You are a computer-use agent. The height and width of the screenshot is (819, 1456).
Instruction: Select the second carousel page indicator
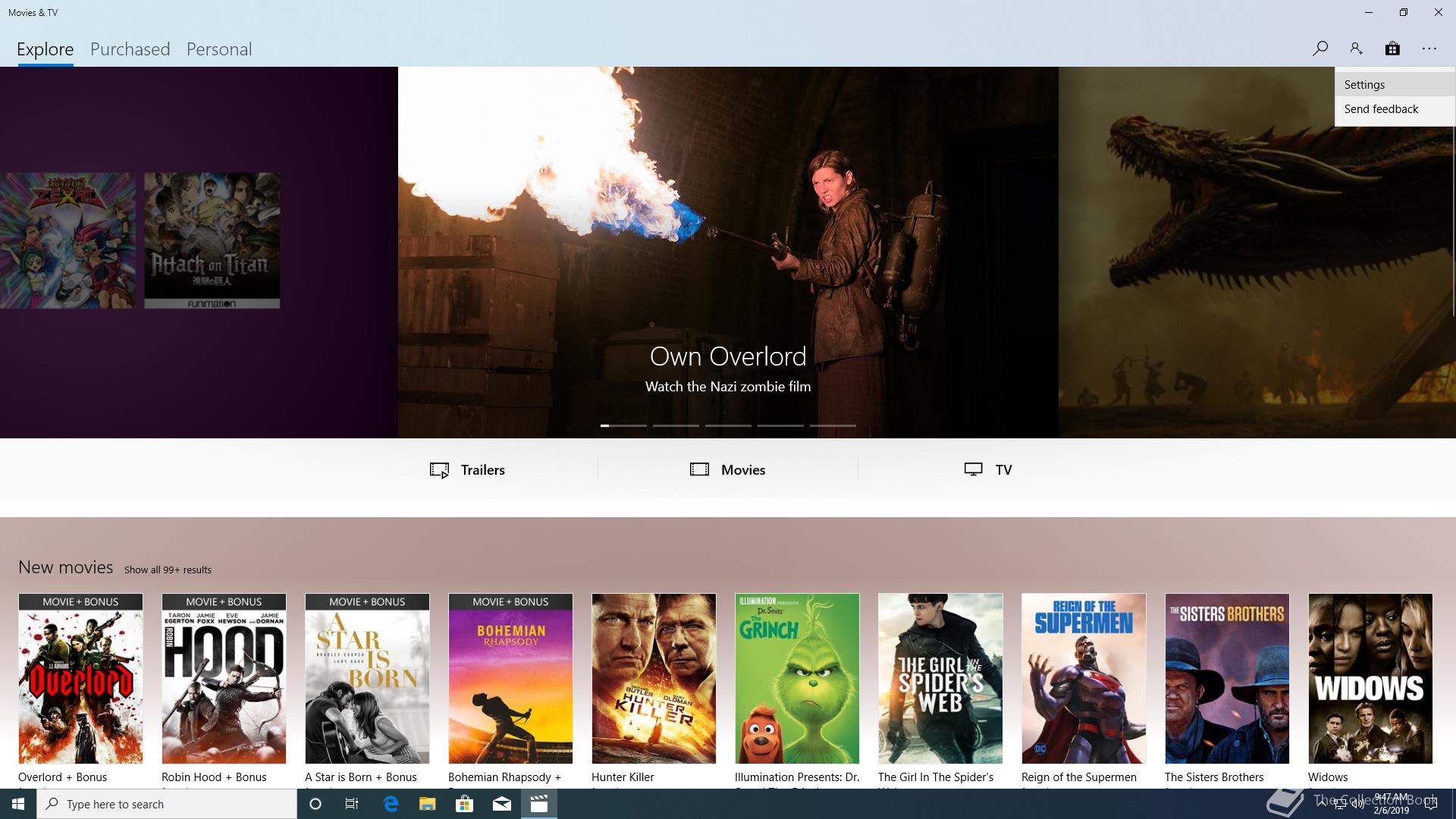tap(676, 425)
